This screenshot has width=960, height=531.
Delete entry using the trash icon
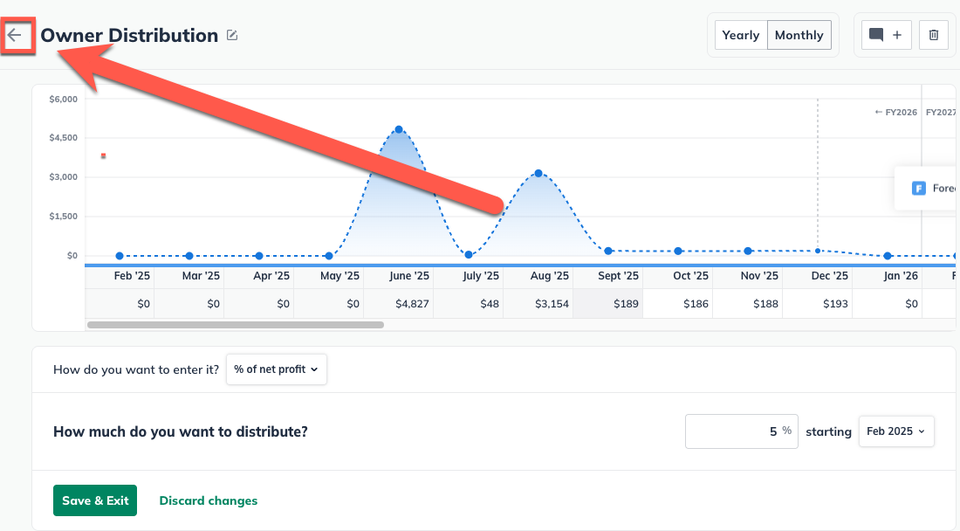[934, 35]
